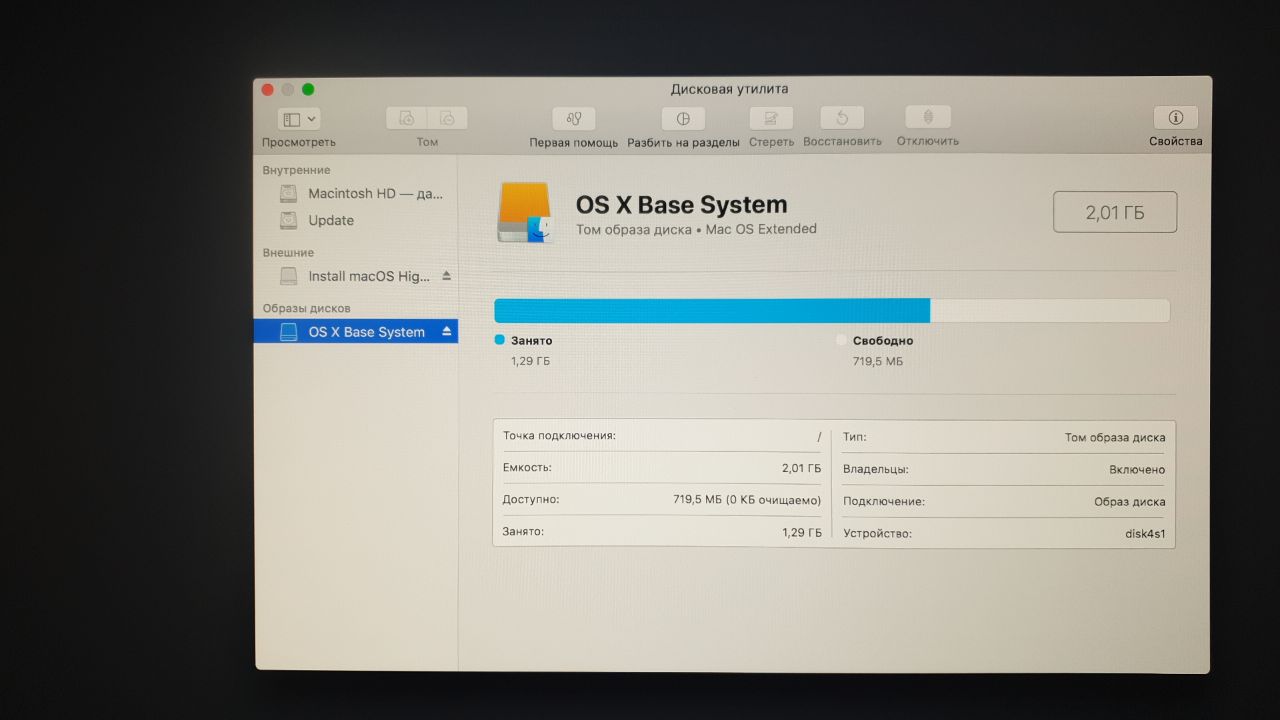The width and height of the screenshot is (1280, 720).
Task: Open the Просмотреть sidebar view dropdown
Action: (299, 119)
